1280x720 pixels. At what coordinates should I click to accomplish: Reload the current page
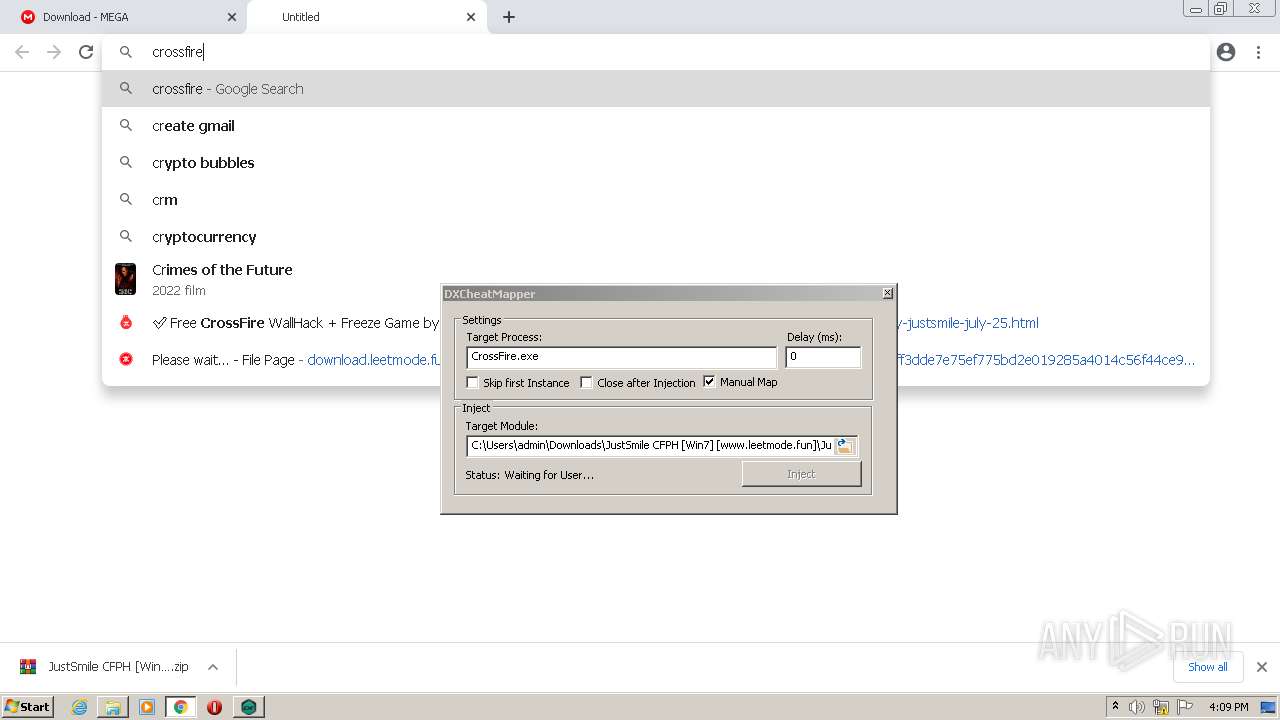[x=86, y=52]
